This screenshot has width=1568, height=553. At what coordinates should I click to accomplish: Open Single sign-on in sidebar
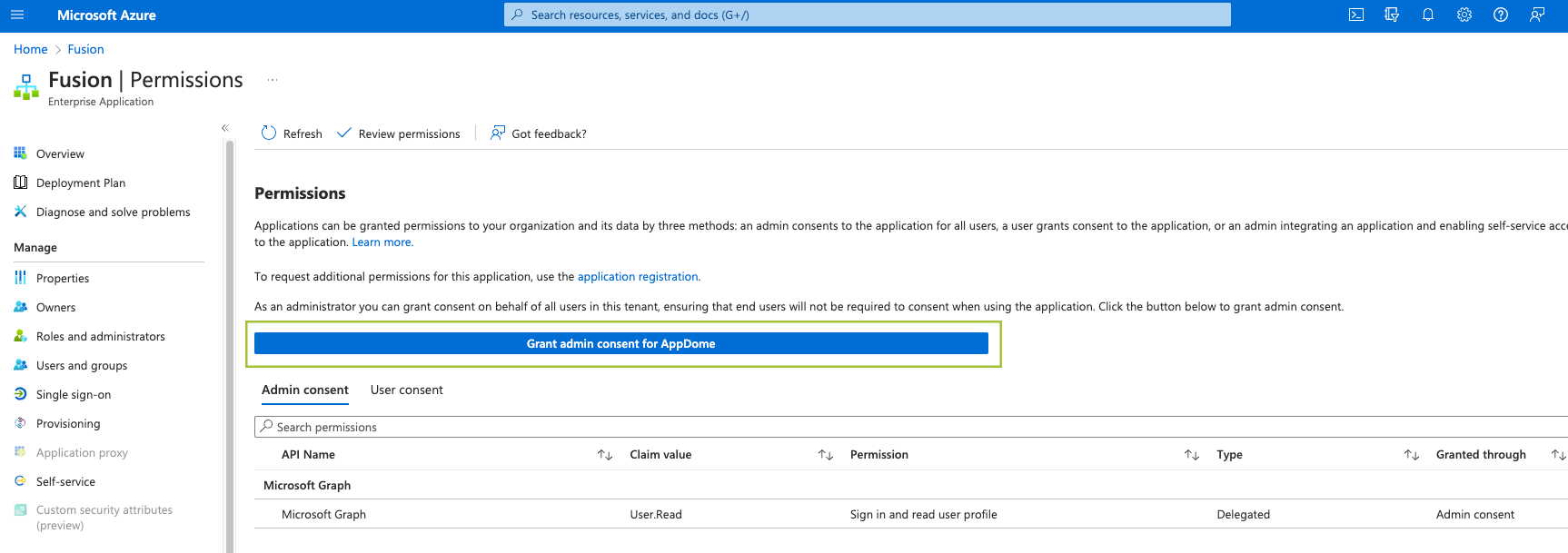click(x=73, y=395)
